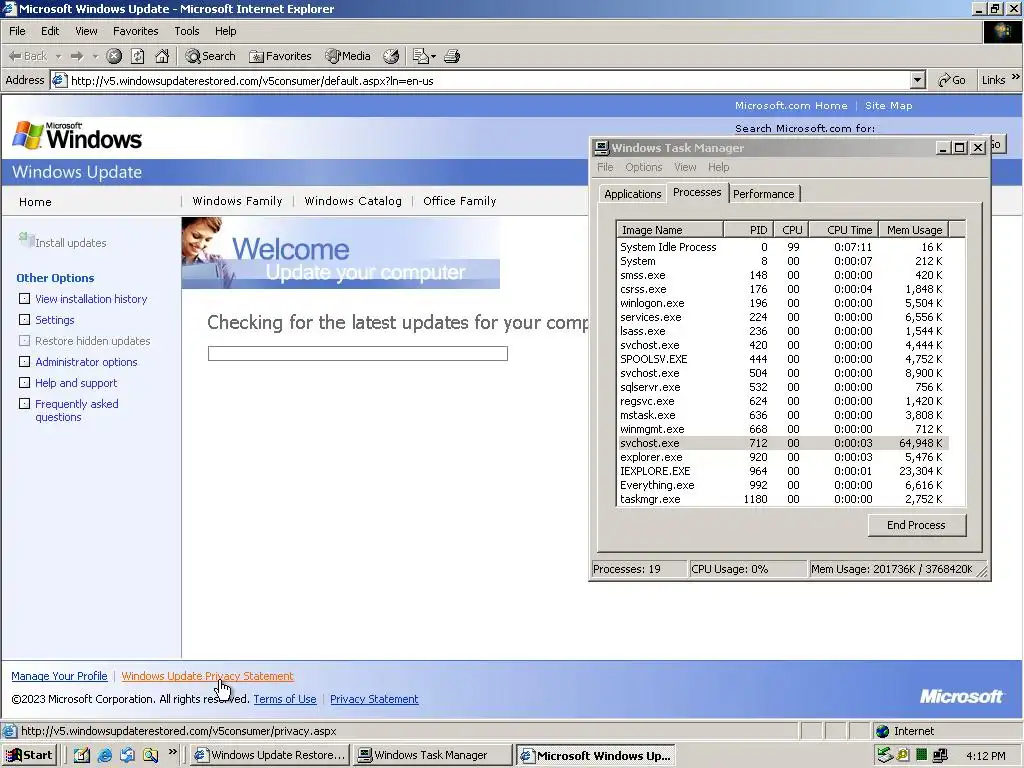The width and height of the screenshot is (1024, 768).
Task: Stop page loading with the Stop icon
Action: (114, 56)
